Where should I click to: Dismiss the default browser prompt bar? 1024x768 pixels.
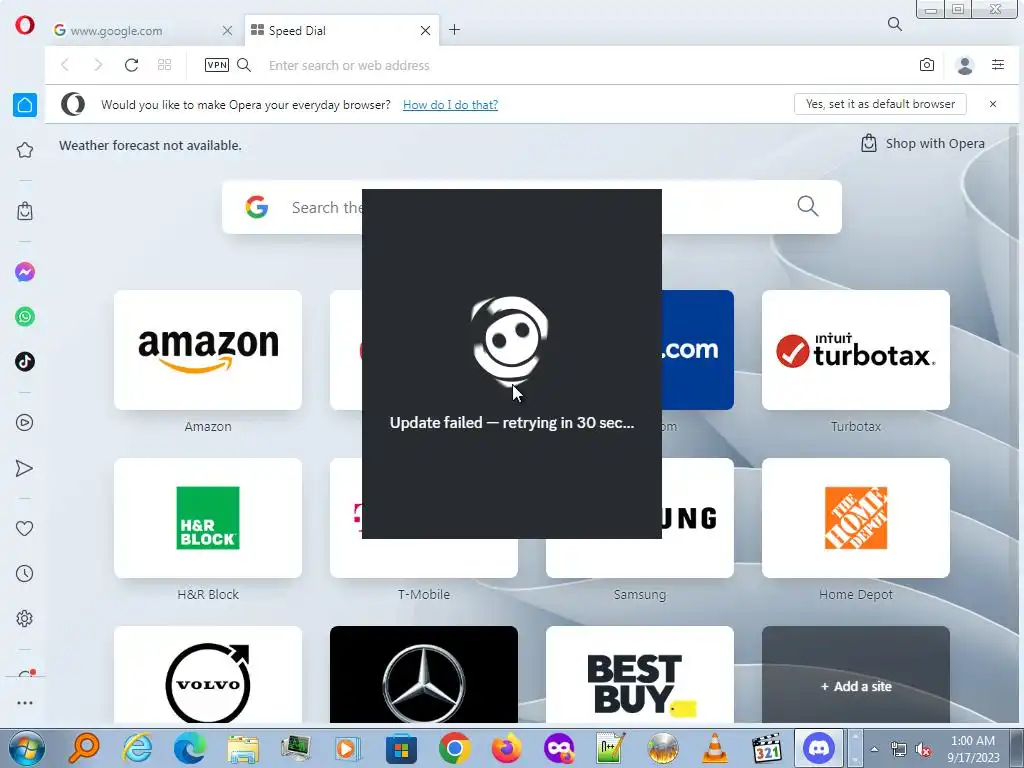pyautogui.click(x=993, y=104)
